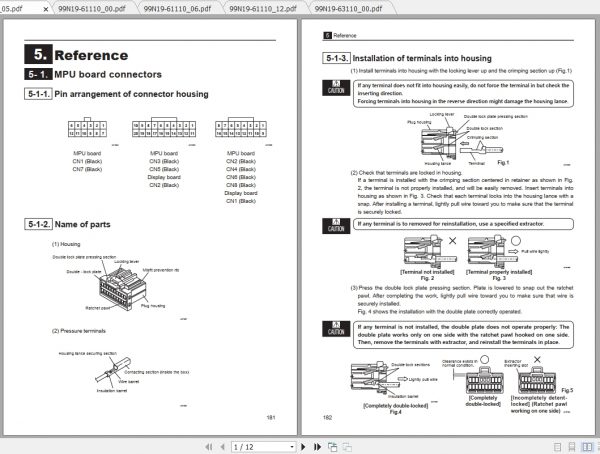
Task: Switch to 99N19-61110_06.pdf tab
Action: 177,8
